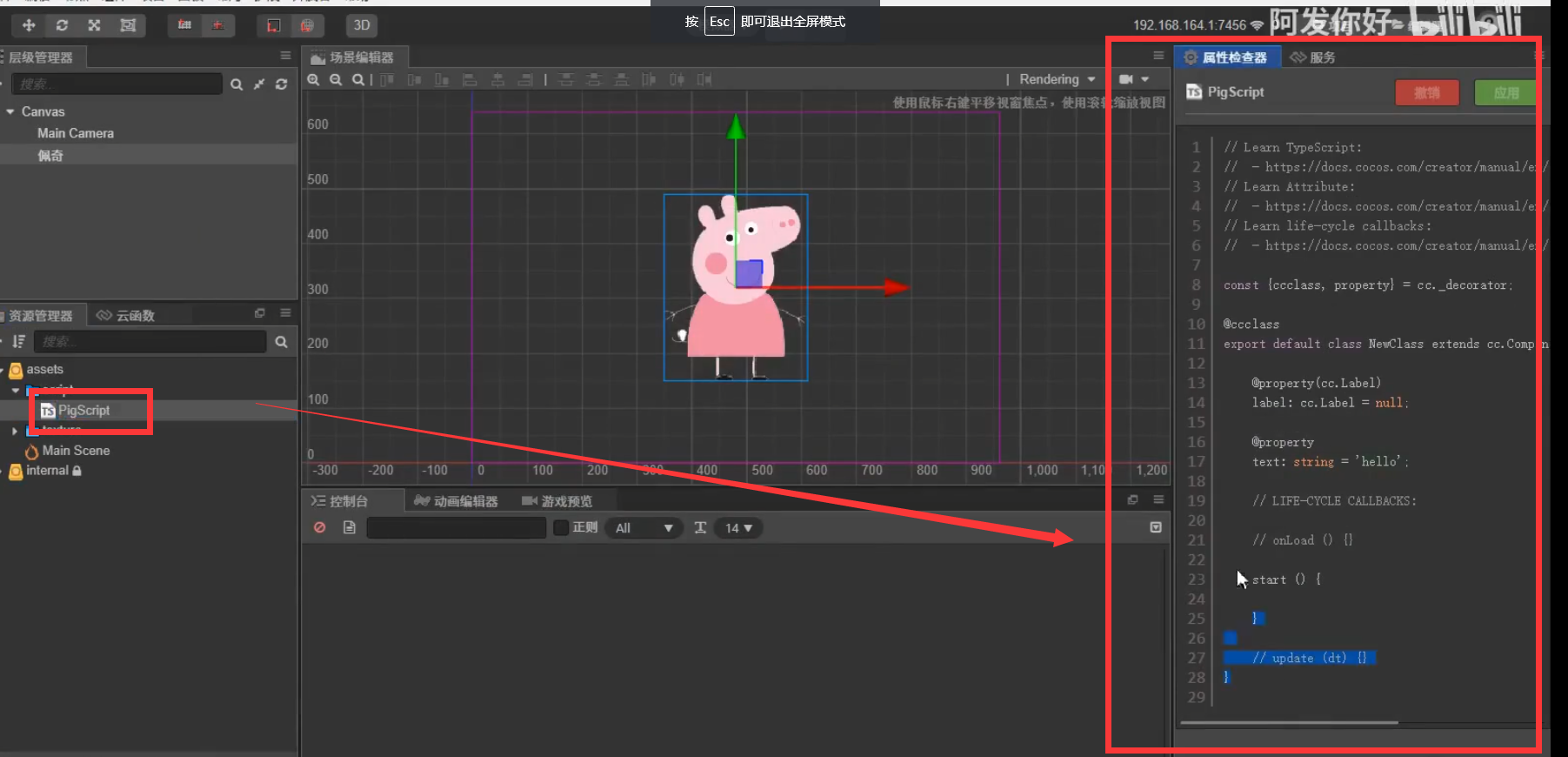Refresh the hierarchy panel

tap(281, 84)
